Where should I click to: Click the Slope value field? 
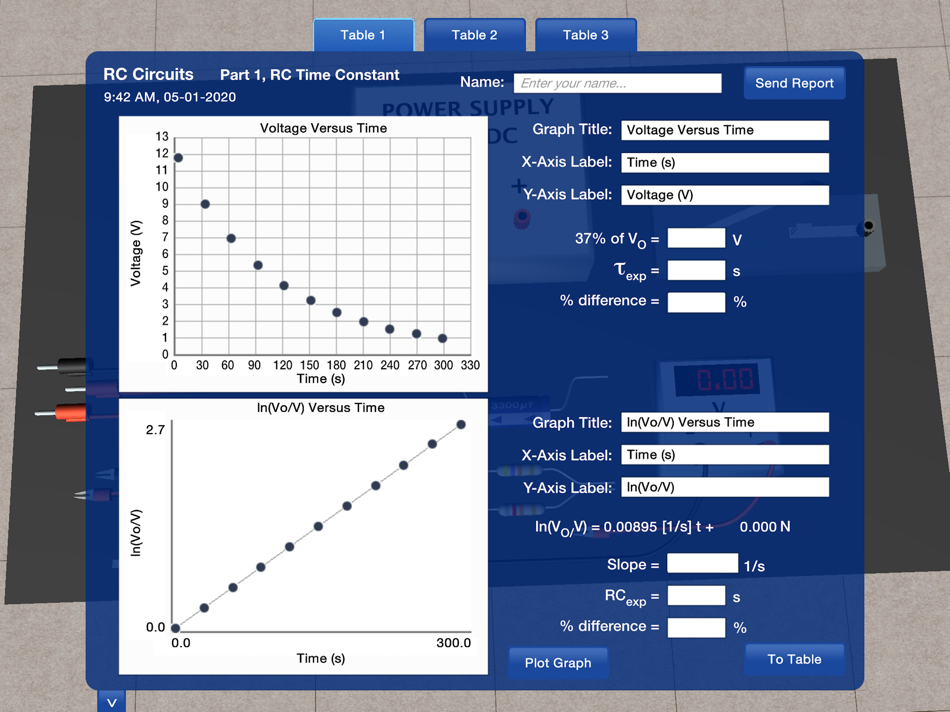pos(703,564)
